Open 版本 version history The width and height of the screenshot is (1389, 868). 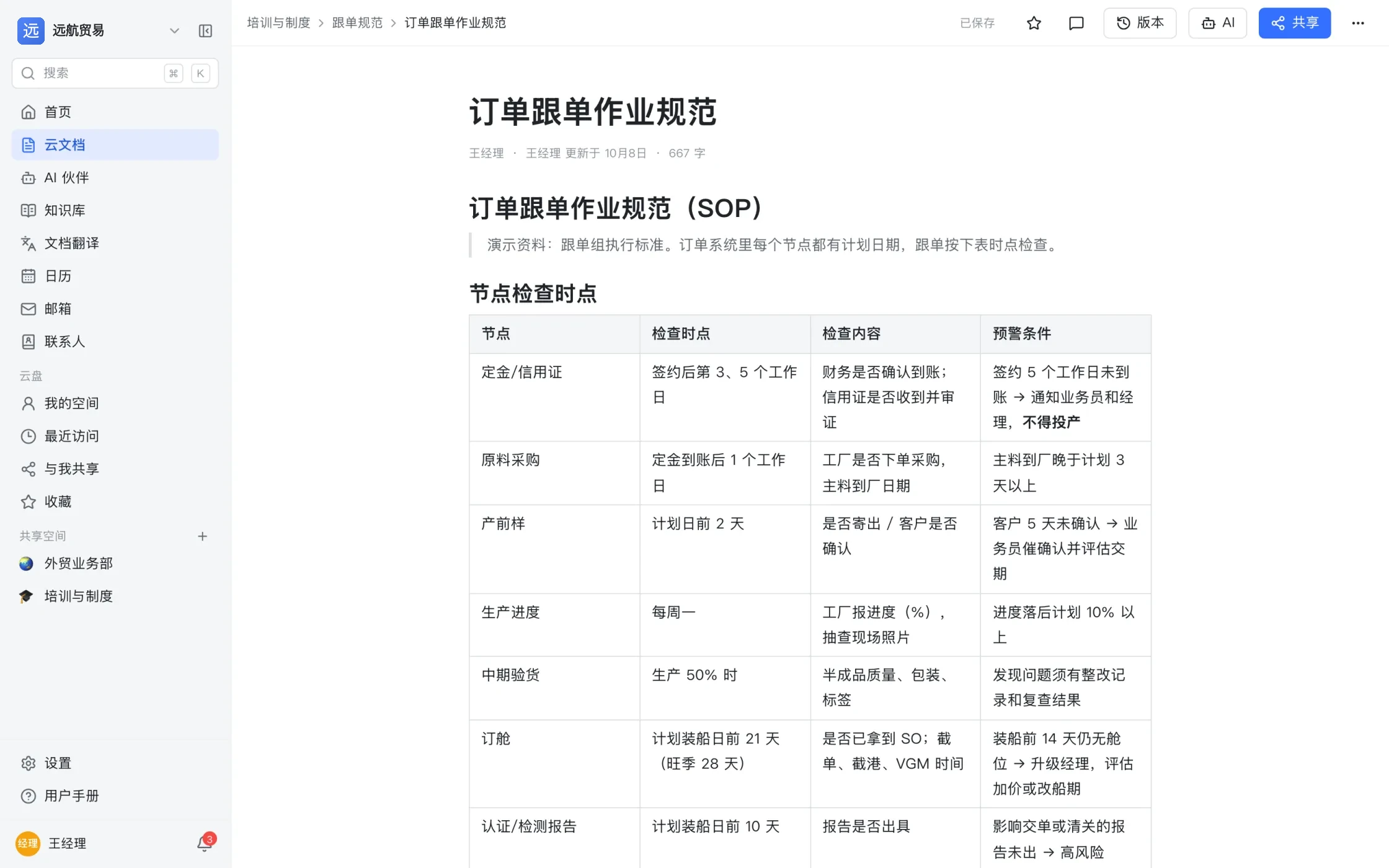(1140, 23)
